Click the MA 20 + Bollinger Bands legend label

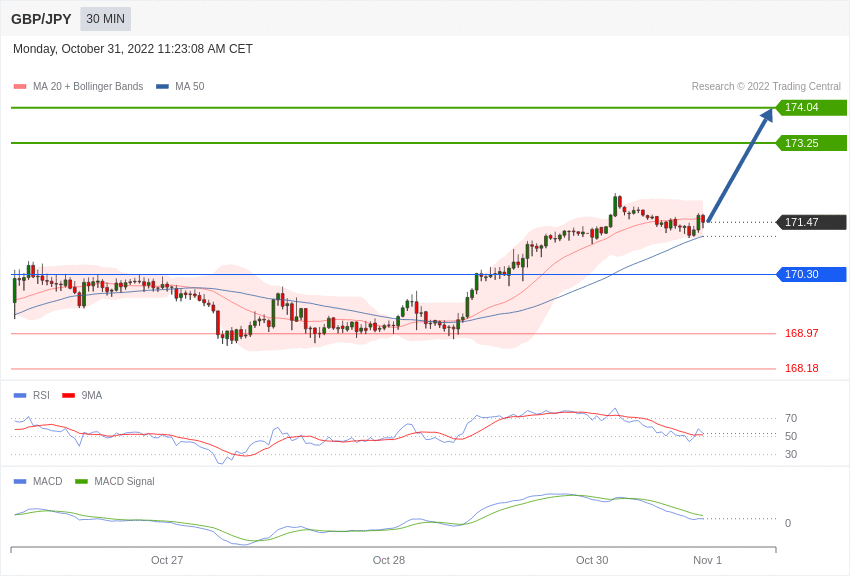pyautogui.click(x=88, y=86)
